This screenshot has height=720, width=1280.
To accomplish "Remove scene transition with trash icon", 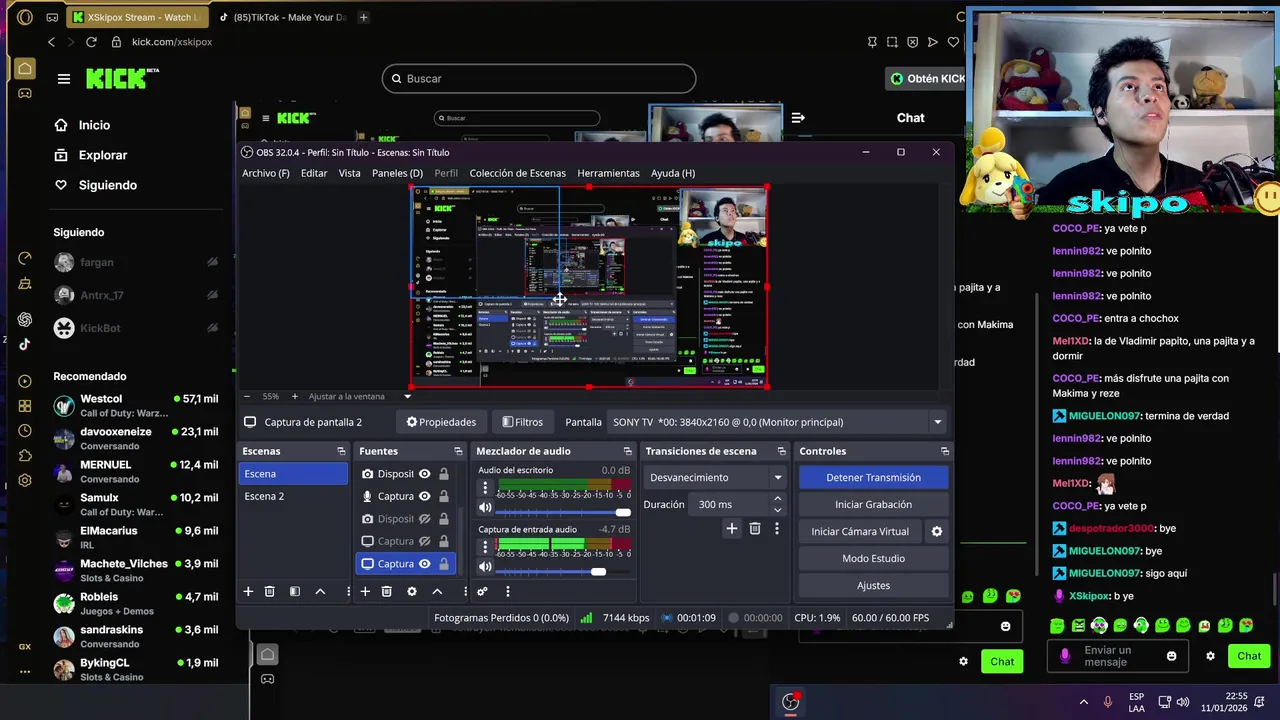I will [755, 529].
